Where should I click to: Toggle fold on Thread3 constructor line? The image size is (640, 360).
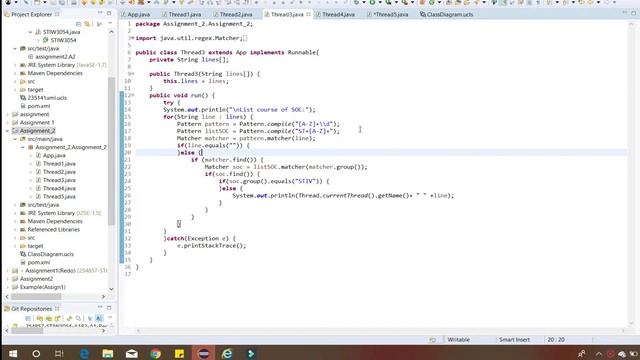pyautogui.click(x=132, y=74)
